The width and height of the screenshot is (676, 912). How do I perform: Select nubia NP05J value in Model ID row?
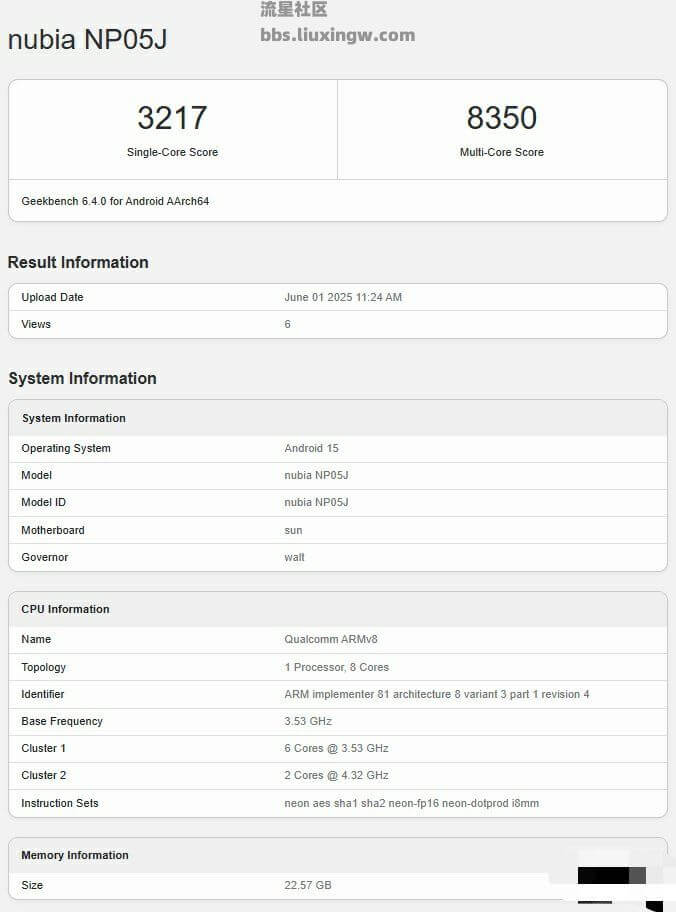[316, 502]
